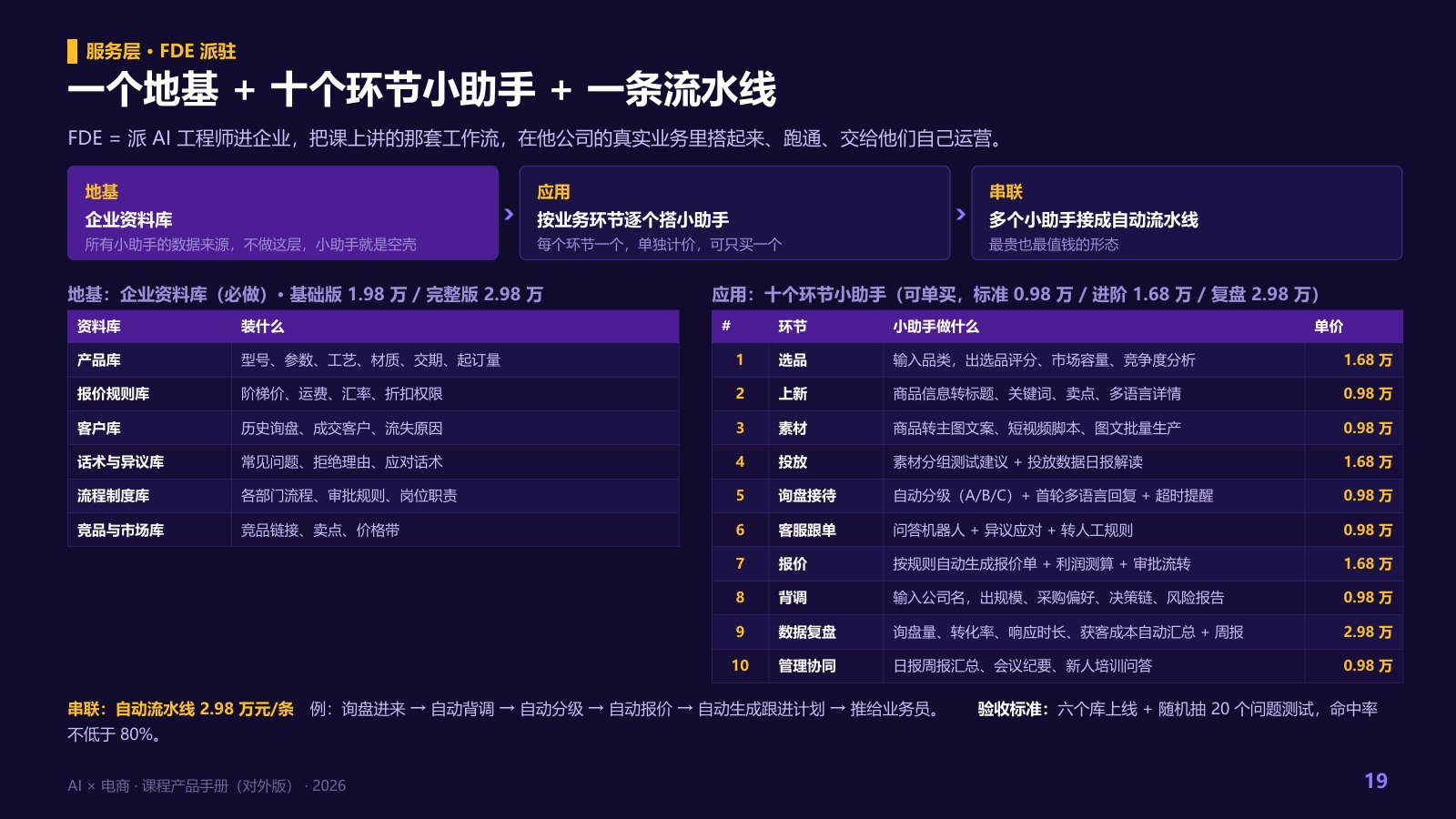Click the chevron arrow between 应用 and 串联 cards
Screen dimensions: 1456x819
pos(961,214)
